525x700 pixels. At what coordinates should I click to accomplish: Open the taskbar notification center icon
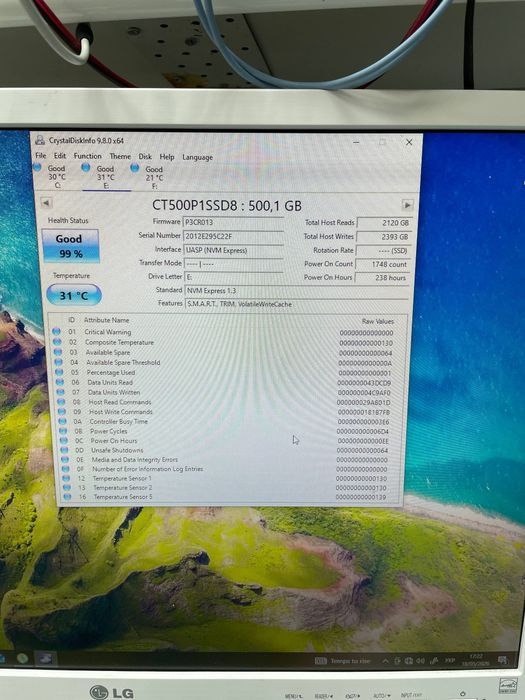pyautogui.click(x=502, y=660)
